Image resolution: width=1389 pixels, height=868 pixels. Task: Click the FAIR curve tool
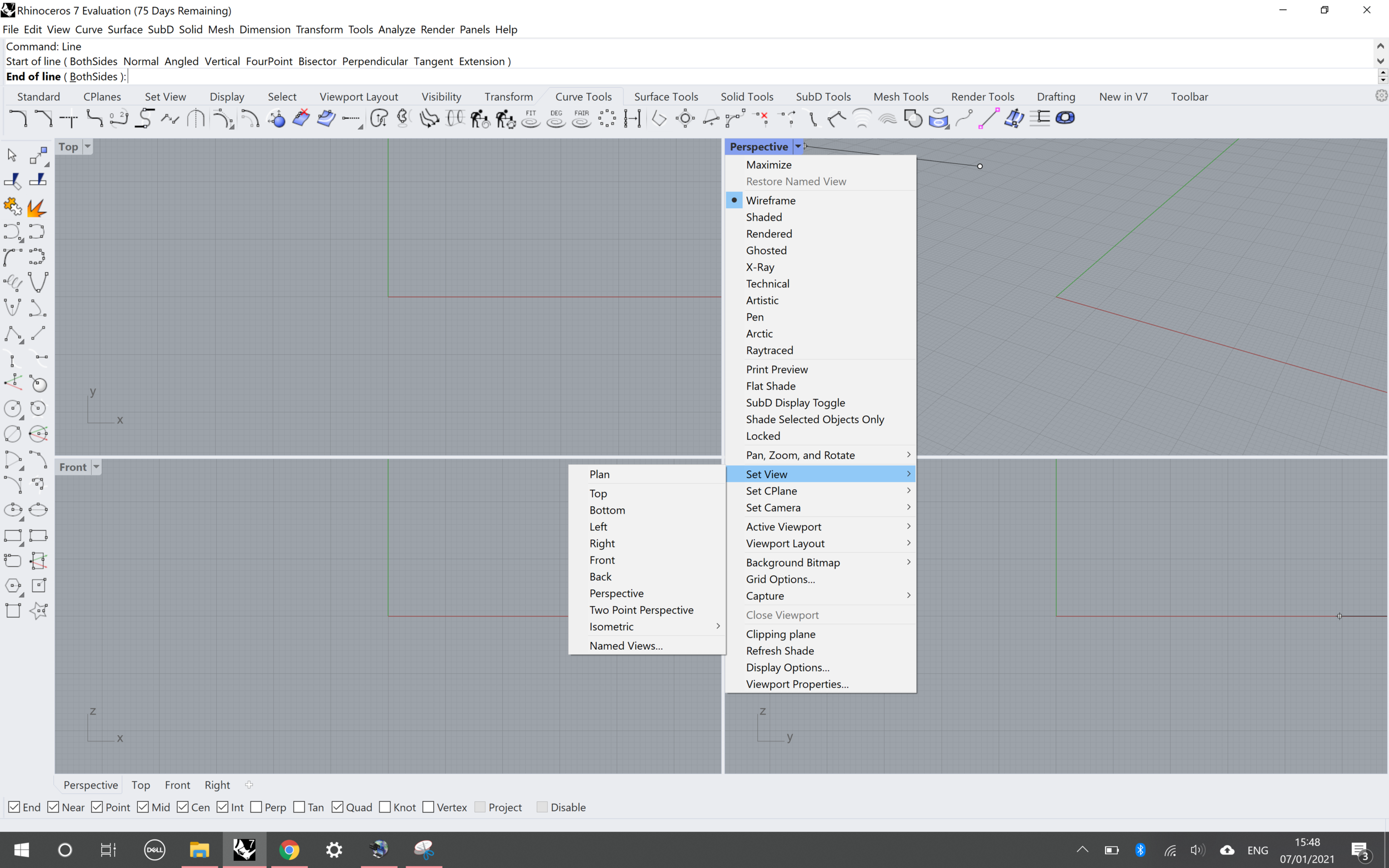(582, 118)
